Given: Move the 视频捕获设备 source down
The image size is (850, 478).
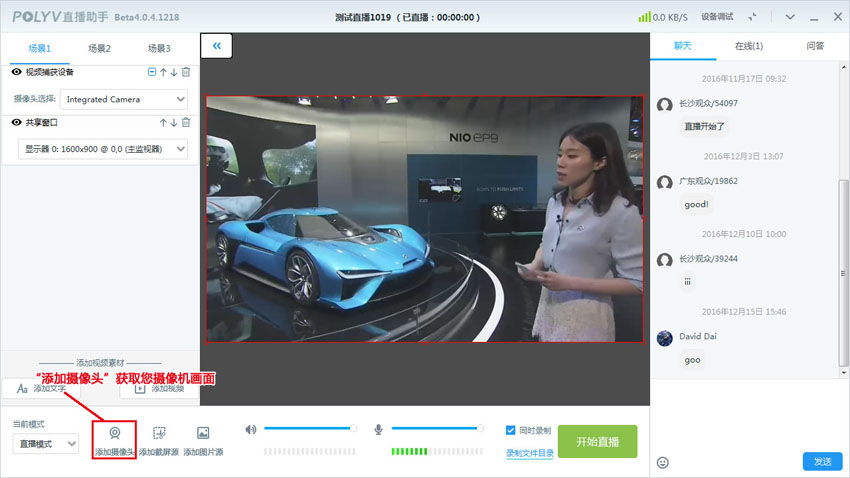Looking at the screenshot, I should [174, 72].
